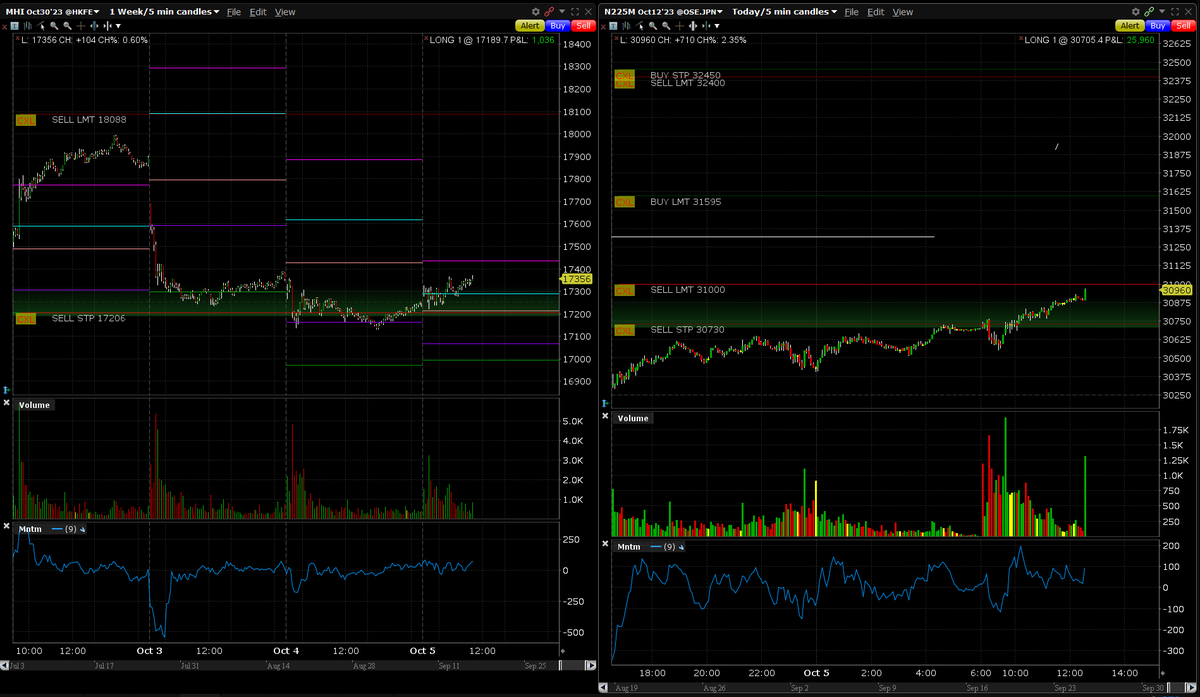
Task: Click left arrow of MHI time scrollbar
Action: click(x=4, y=665)
